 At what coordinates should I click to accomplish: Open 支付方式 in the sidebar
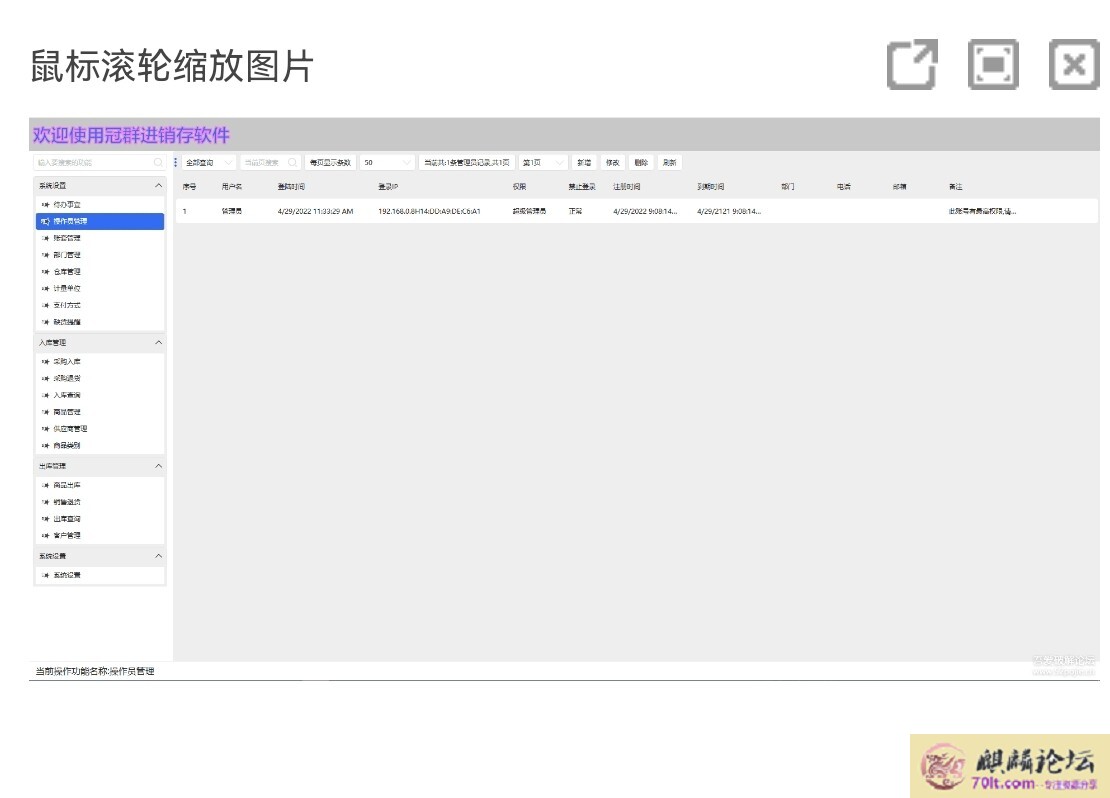[x=99, y=305]
